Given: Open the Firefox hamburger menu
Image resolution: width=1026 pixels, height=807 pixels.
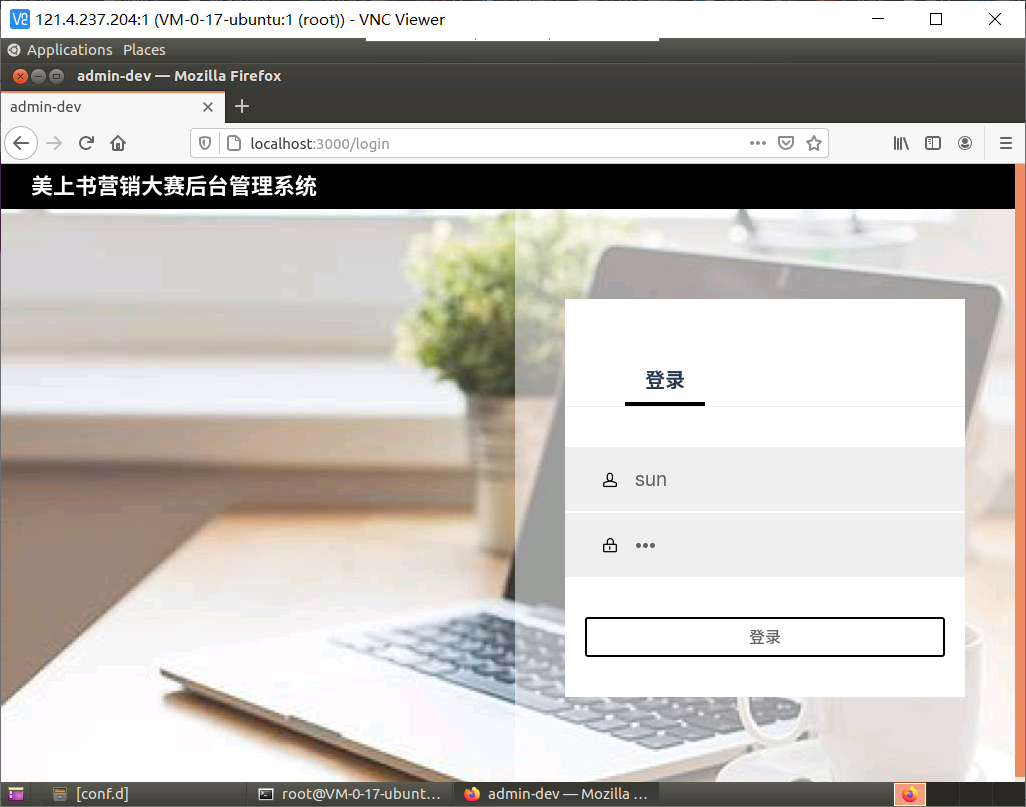Looking at the screenshot, I should coord(1006,143).
